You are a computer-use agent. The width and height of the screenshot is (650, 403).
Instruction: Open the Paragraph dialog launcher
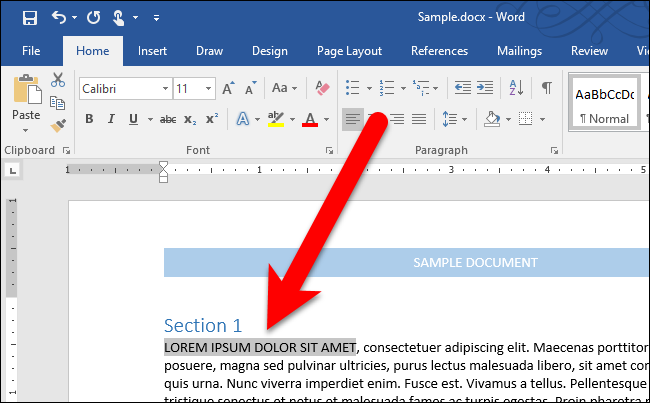(554, 151)
